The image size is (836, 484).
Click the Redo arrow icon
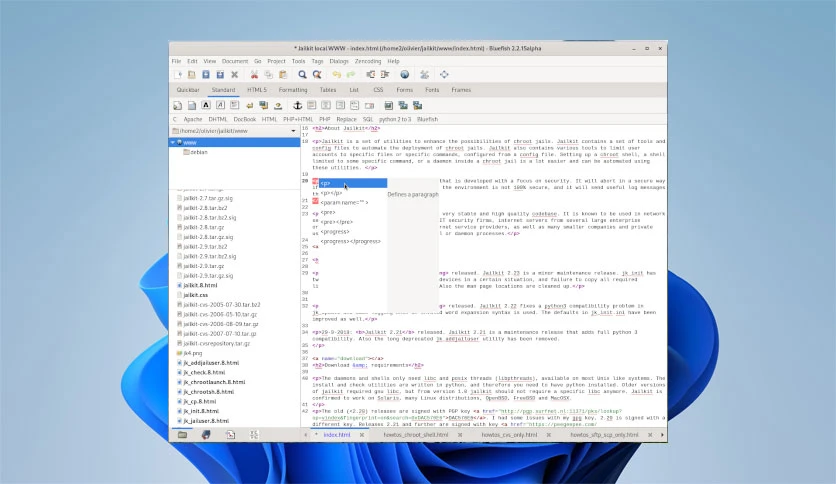click(351, 75)
